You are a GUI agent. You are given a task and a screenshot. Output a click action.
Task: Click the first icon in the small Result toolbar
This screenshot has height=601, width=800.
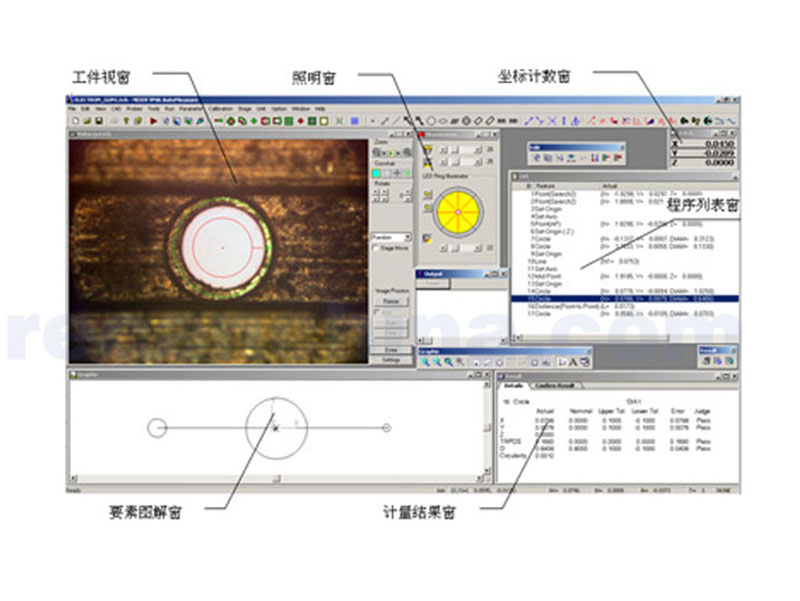tap(707, 361)
